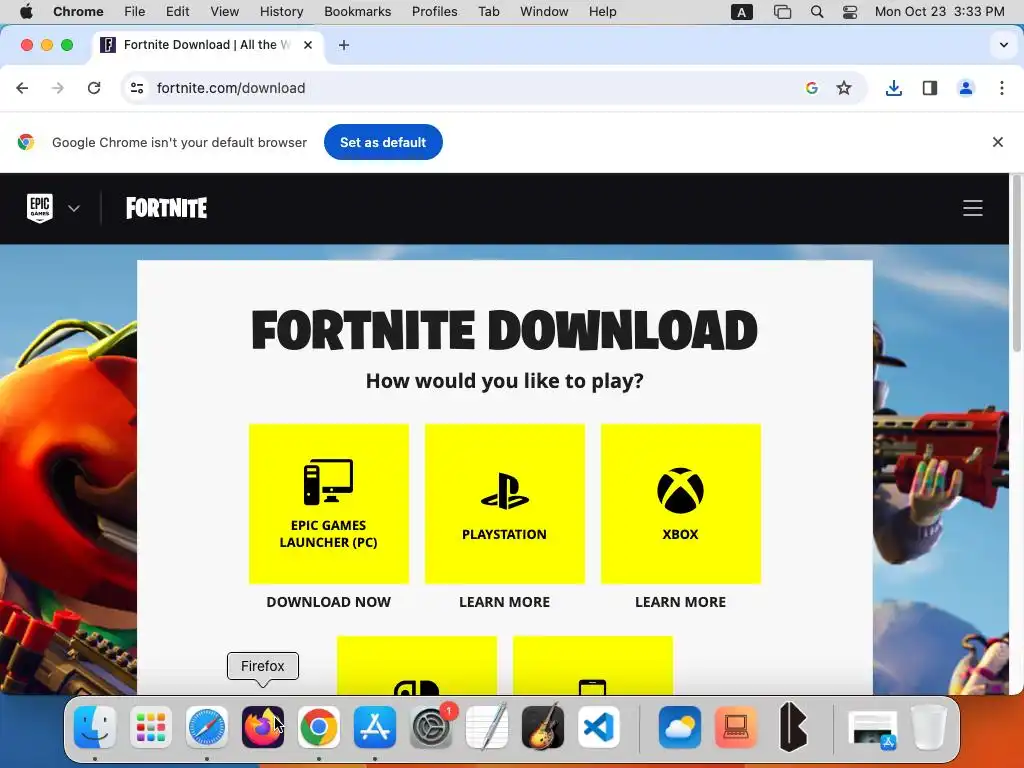Open the Chrome three-dot menu
The image size is (1024, 768).
point(1002,88)
